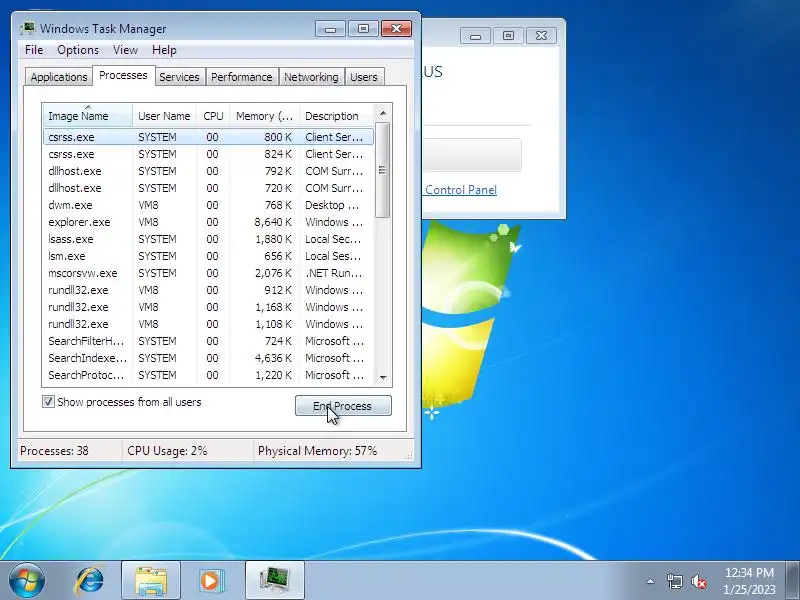Select the rundll32.exe row using 1,108 K

pos(208,324)
